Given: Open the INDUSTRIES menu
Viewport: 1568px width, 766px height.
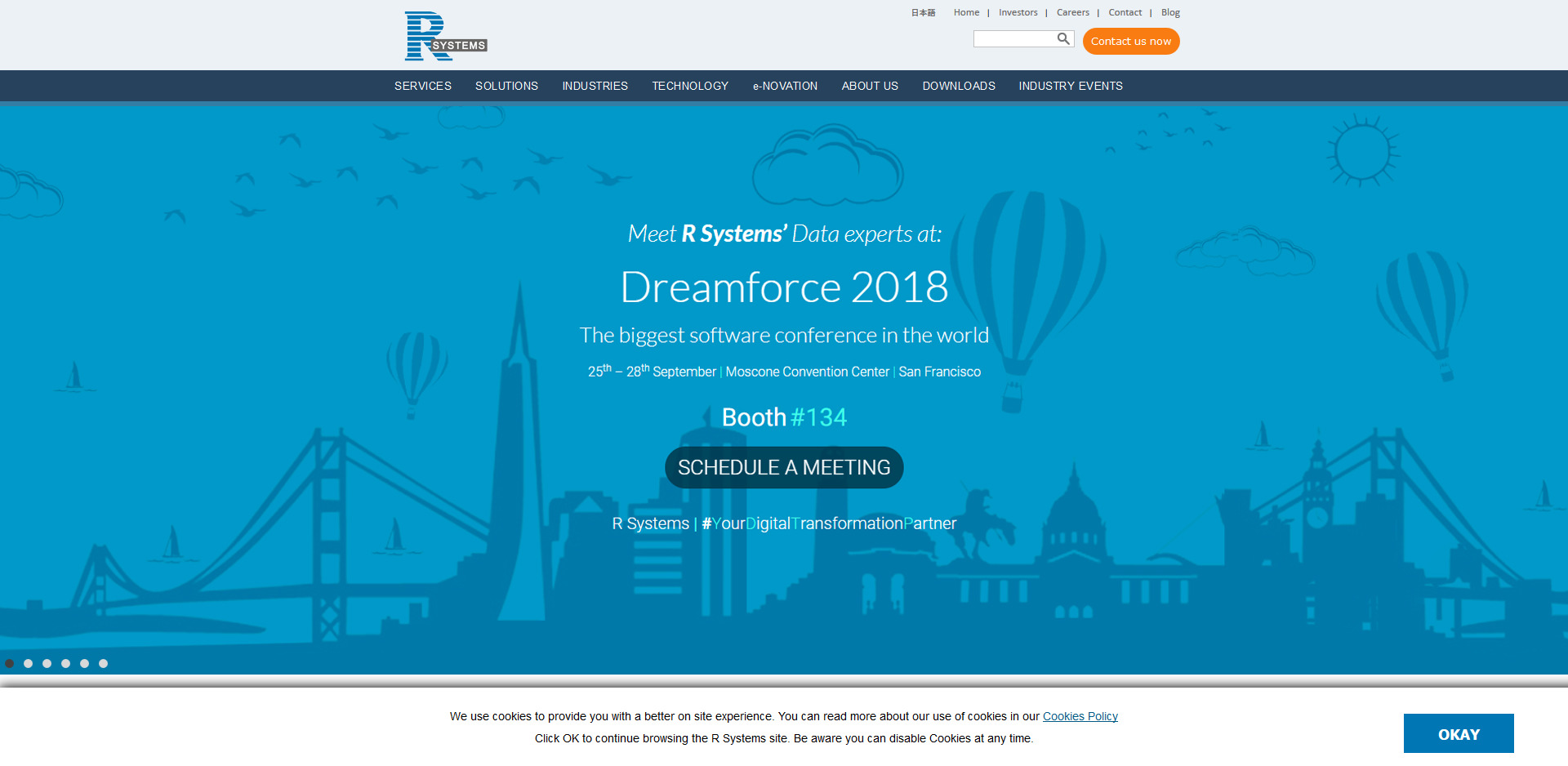Looking at the screenshot, I should (x=595, y=86).
